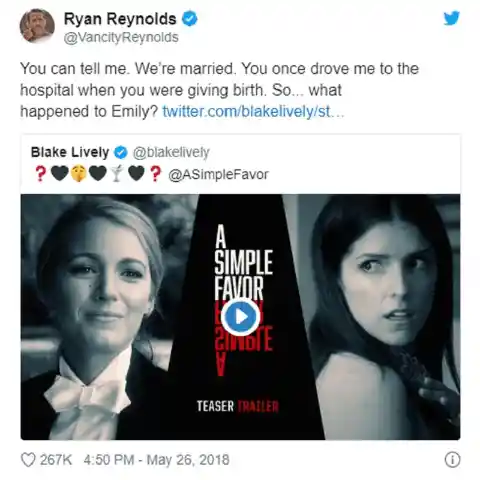This screenshot has height=480, width=480.
Task: Click the 267K likes count
Action: pos(56,460)
